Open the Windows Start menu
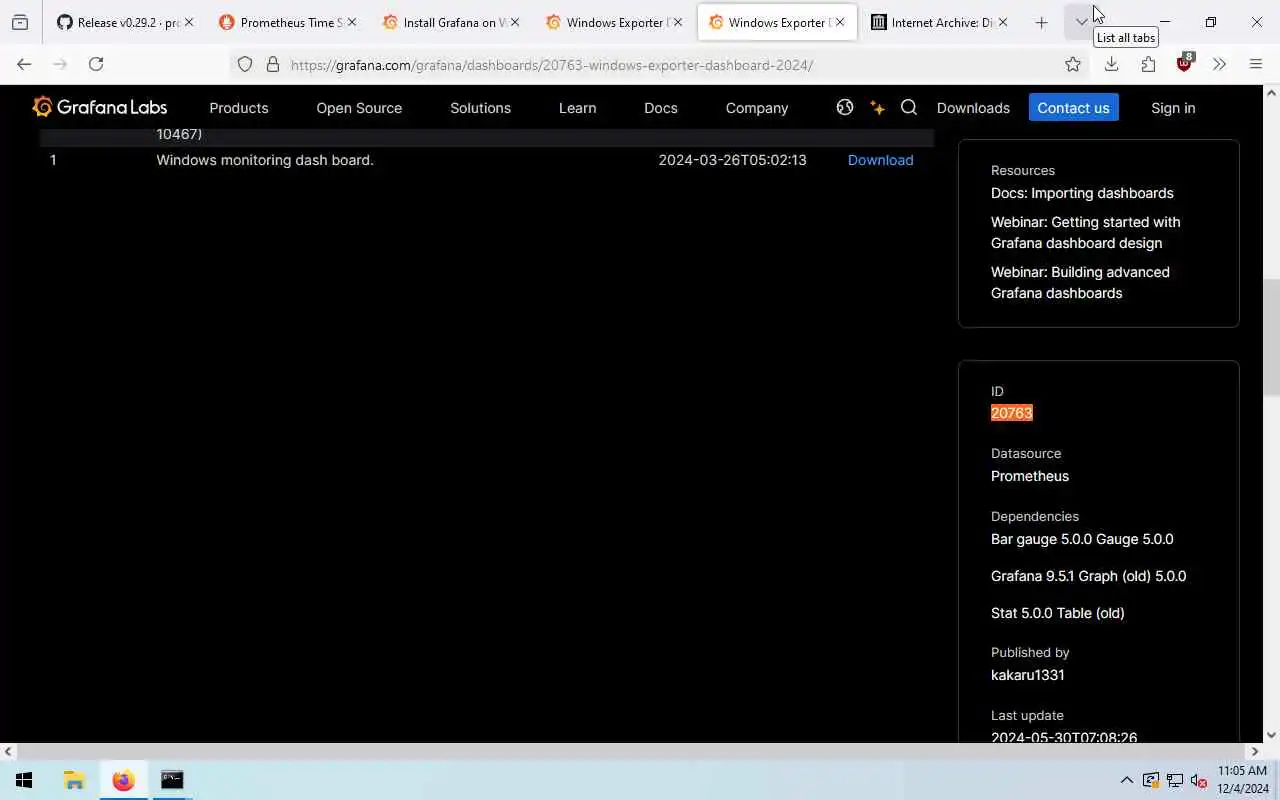 (24, 780)
